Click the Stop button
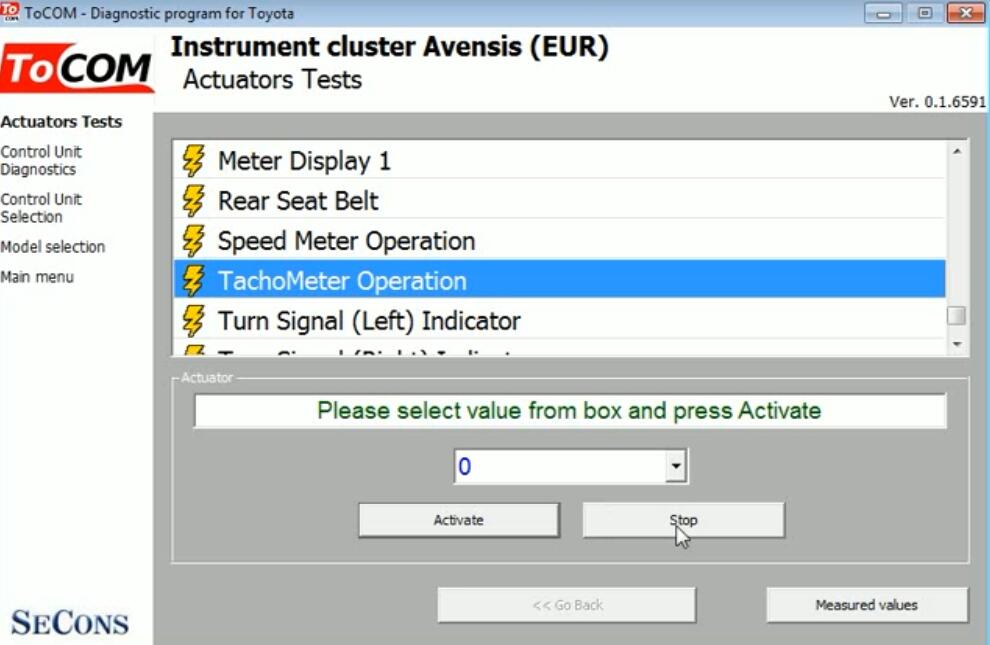 click(x=683, y=520)
